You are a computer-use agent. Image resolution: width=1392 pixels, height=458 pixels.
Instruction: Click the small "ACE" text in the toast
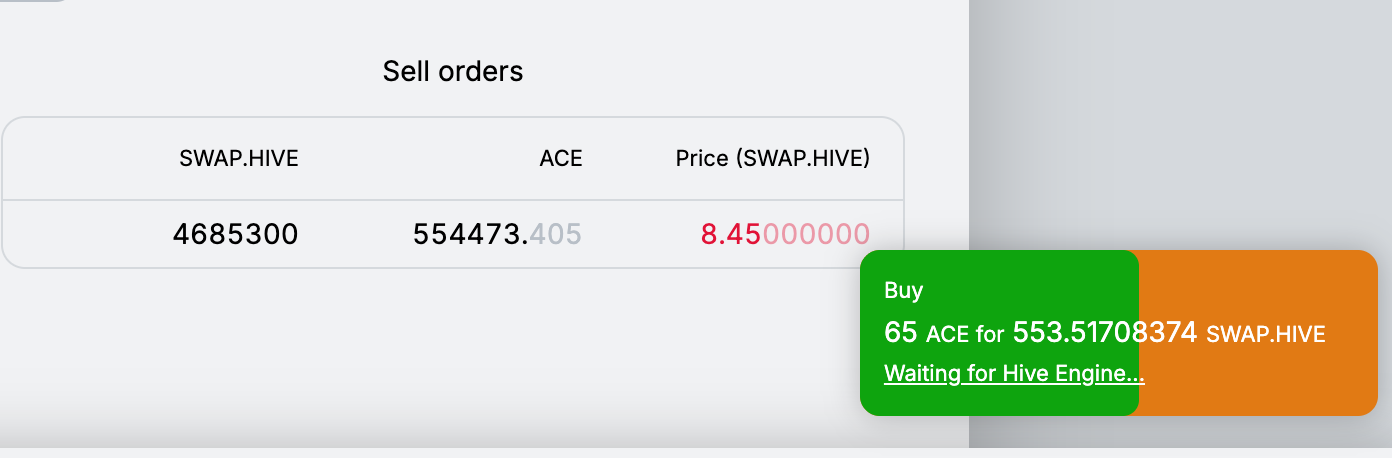tap(947, 334)
